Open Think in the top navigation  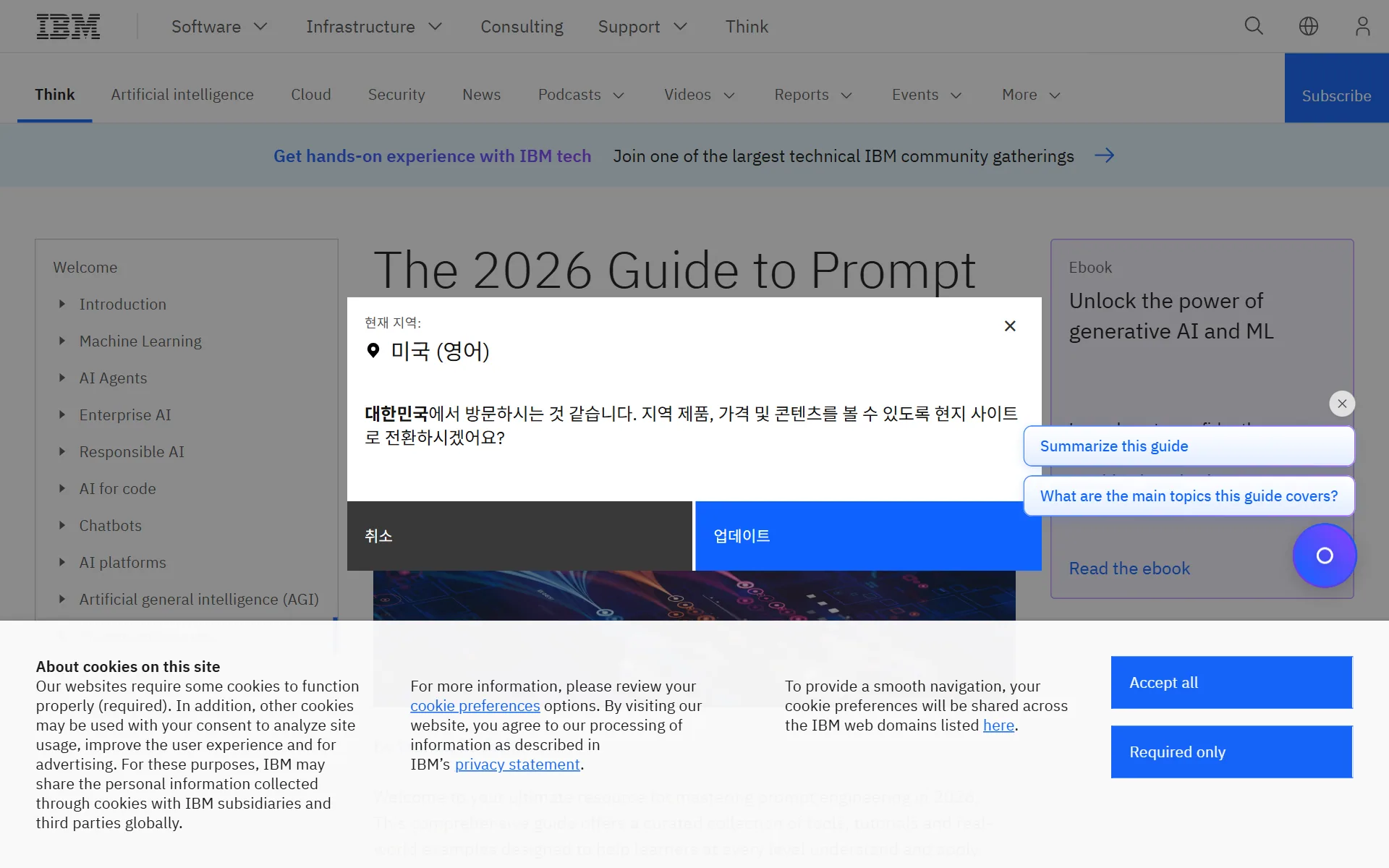[x=747, y=27]
